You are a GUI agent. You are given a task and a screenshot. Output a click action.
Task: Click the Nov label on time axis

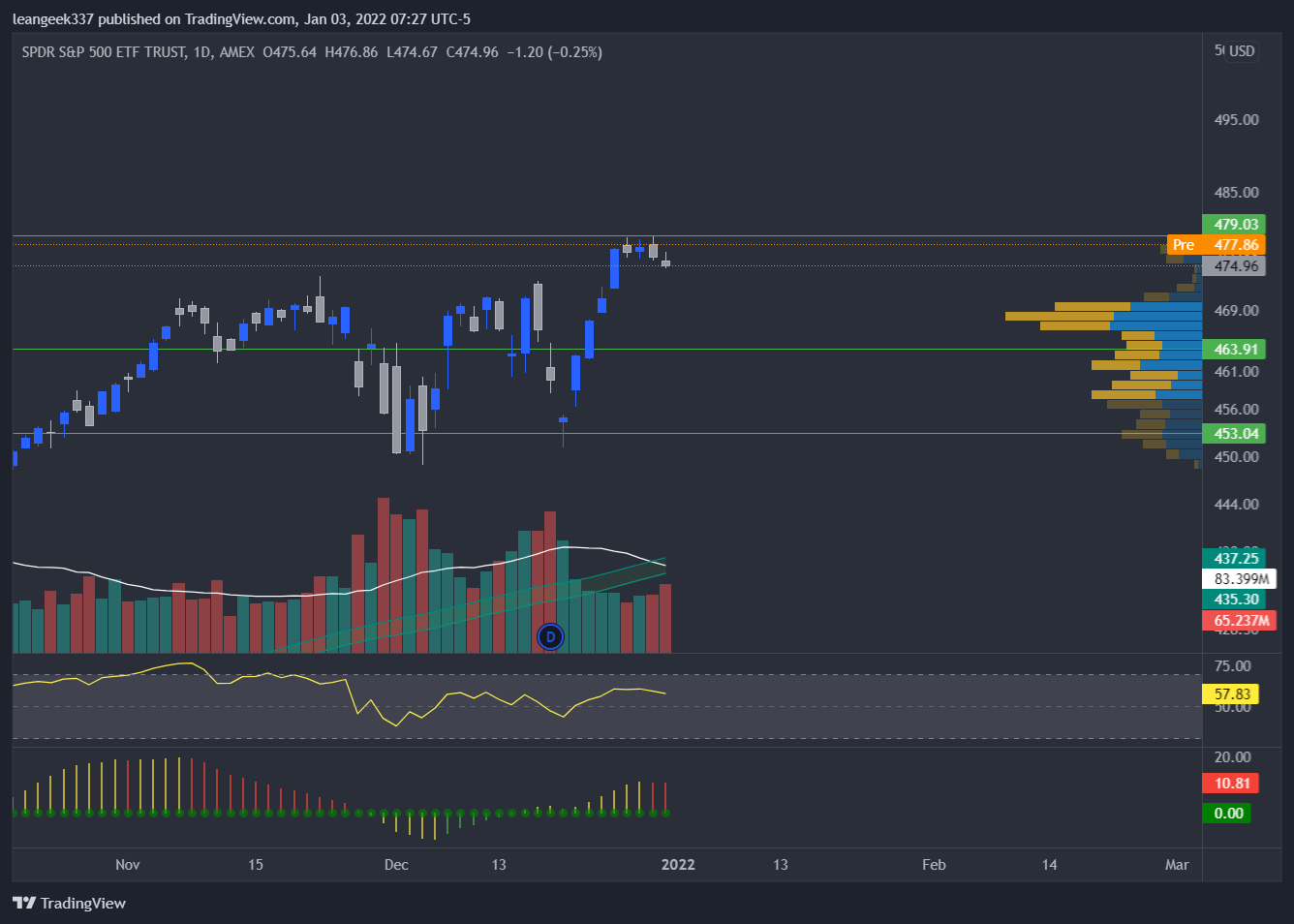(128, 864)
